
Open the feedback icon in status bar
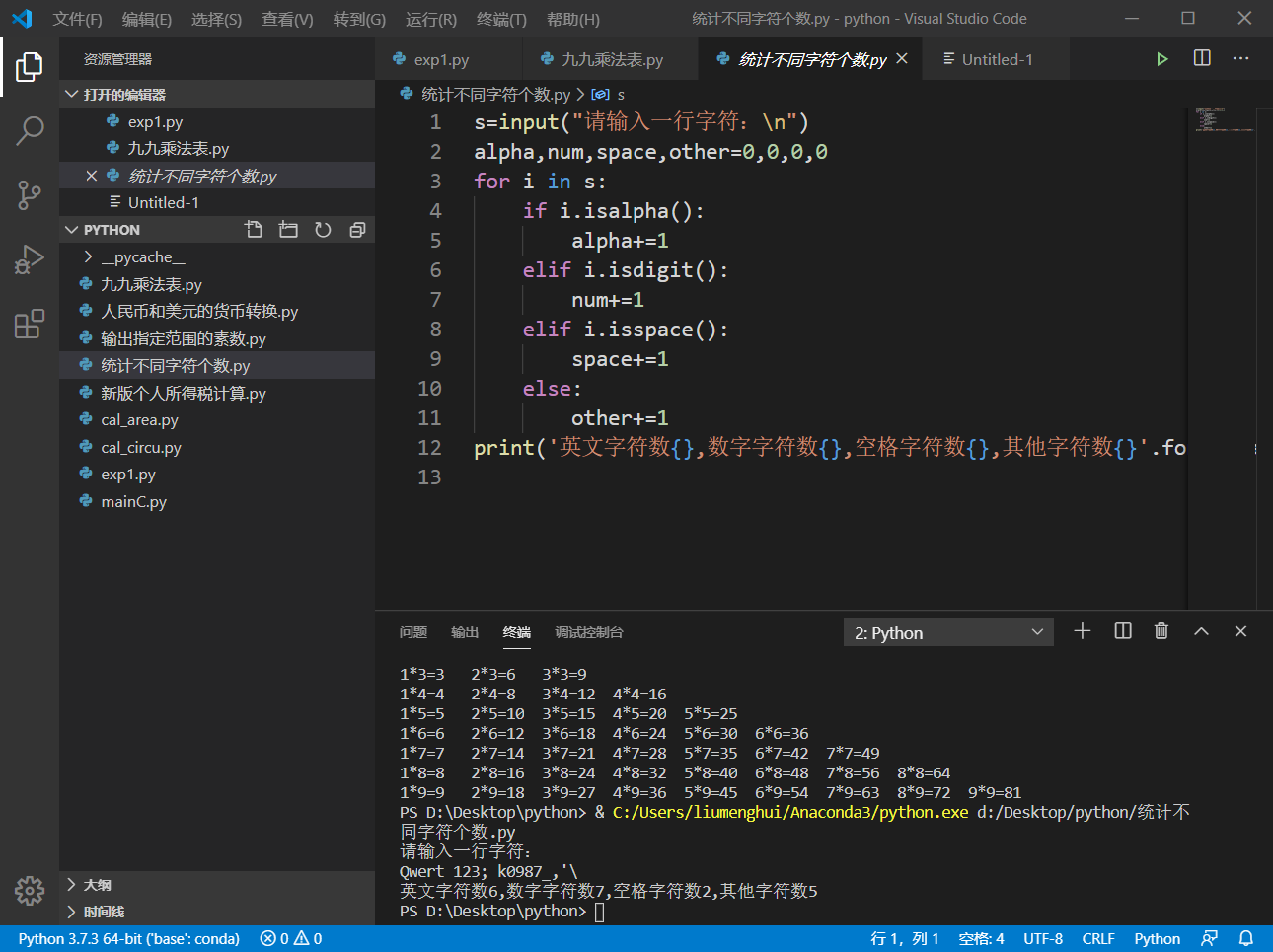[x=1209, y=938]
